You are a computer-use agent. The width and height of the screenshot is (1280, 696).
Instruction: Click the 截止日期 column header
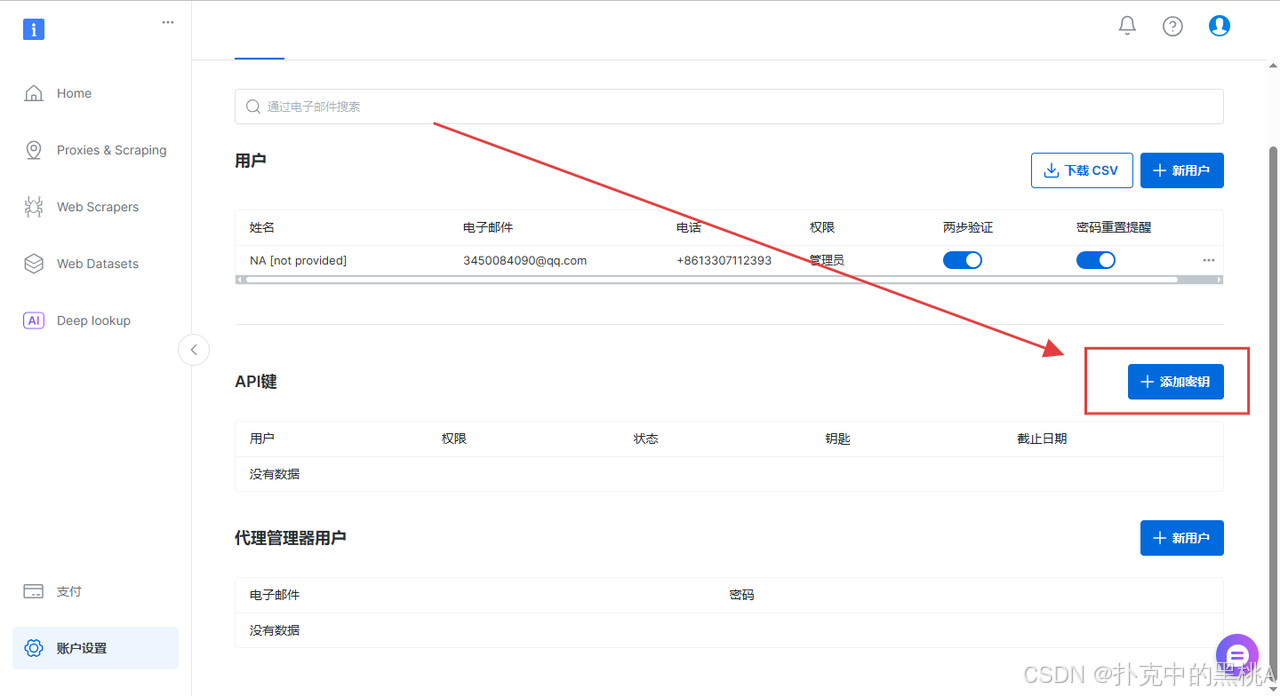pos(1042,438)
